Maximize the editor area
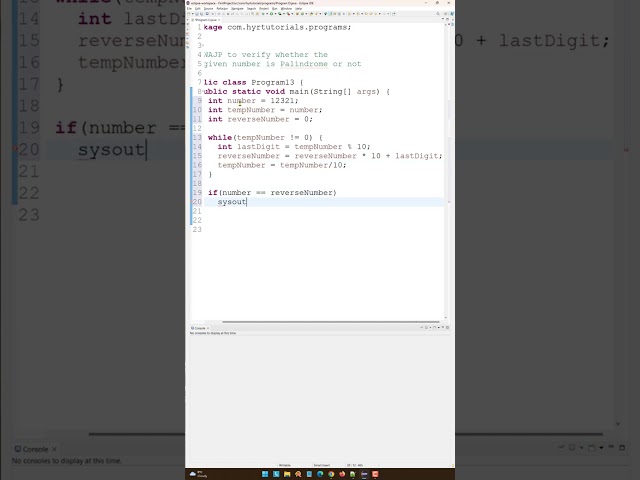 point(447,19)
